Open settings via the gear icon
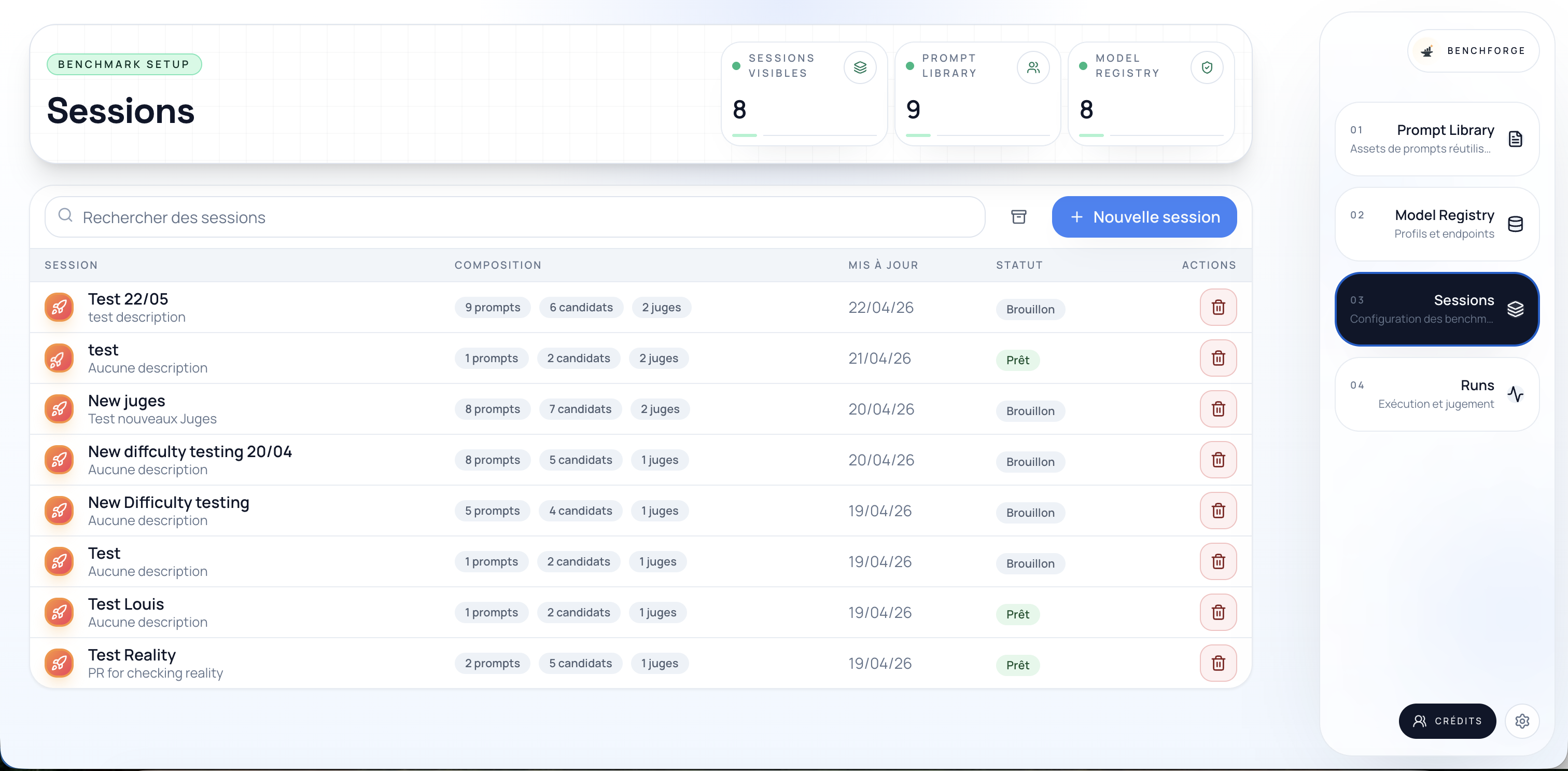The width and height of the screenshot is (1568, 771). point(1522,721)
